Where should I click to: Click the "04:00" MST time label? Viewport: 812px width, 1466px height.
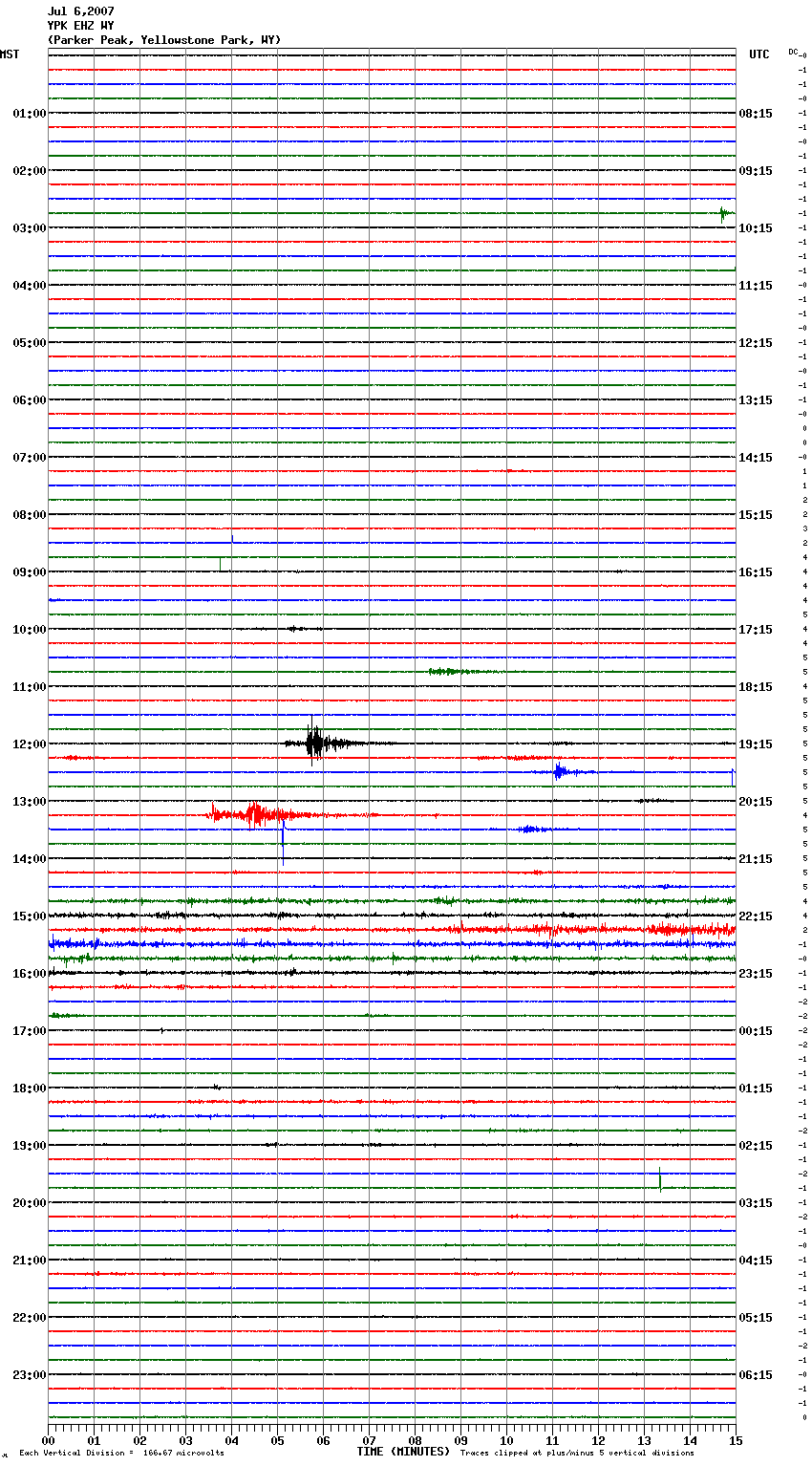coord(30,286)
